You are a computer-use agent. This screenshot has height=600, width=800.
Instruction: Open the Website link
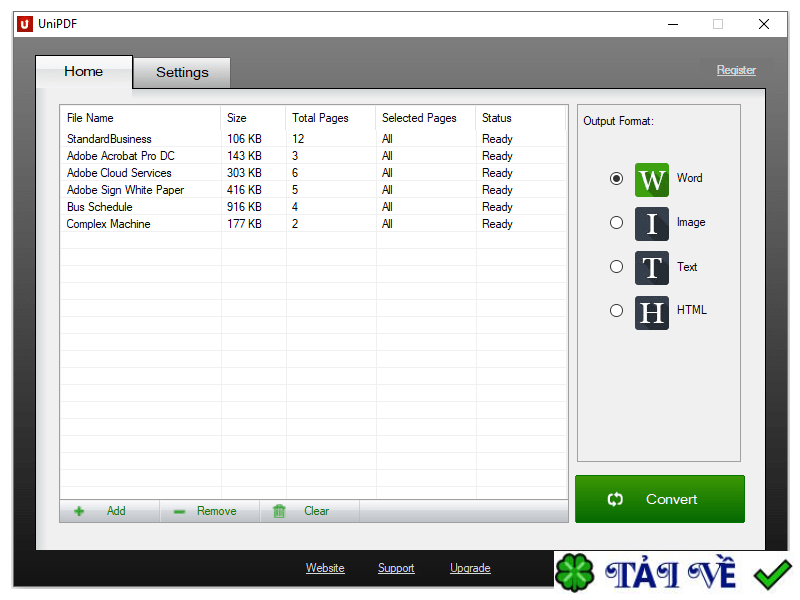325,568
